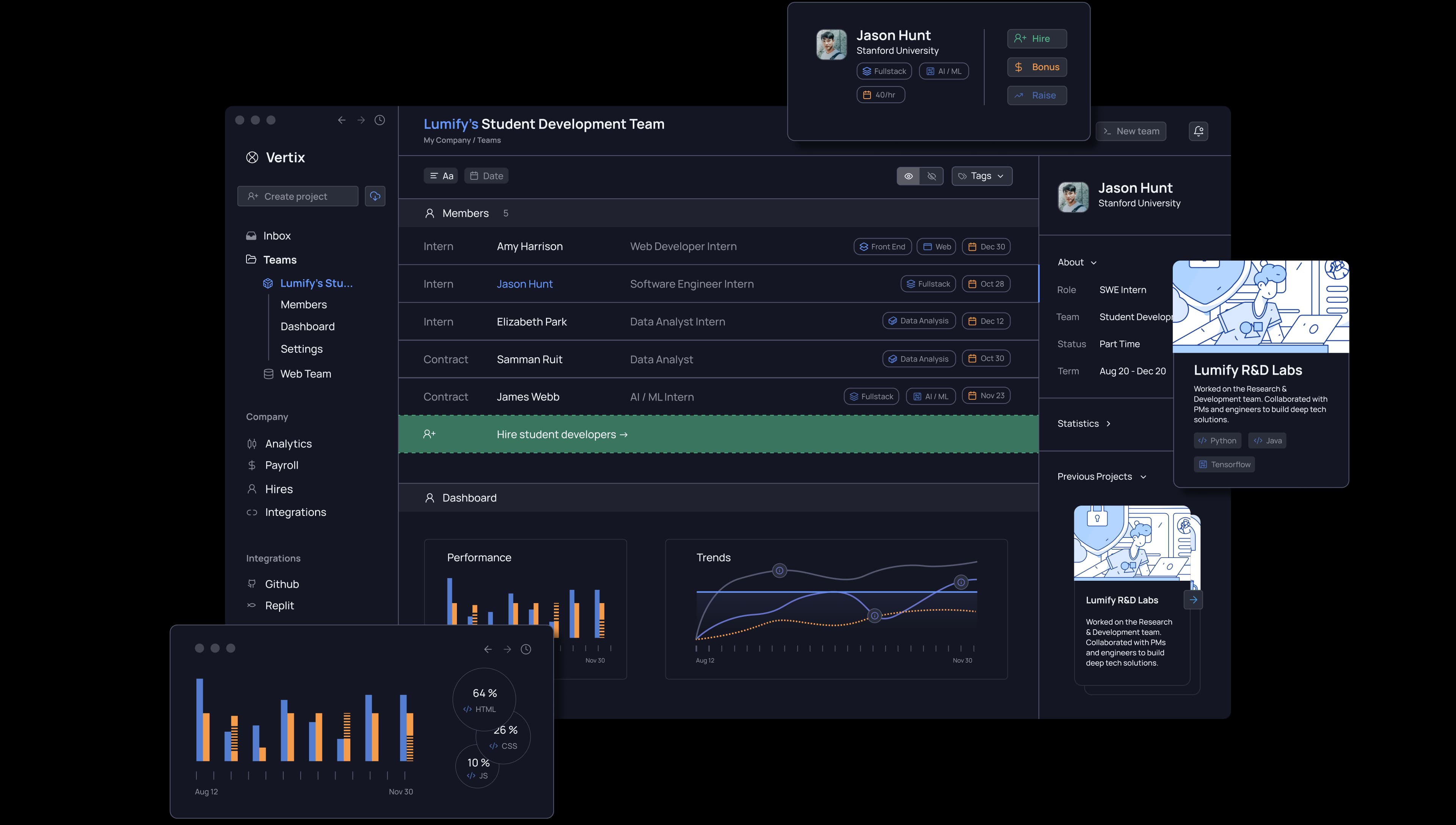Collapse the Teams tree in sidebar
The image size is (1456, 825).
[280, 259]
